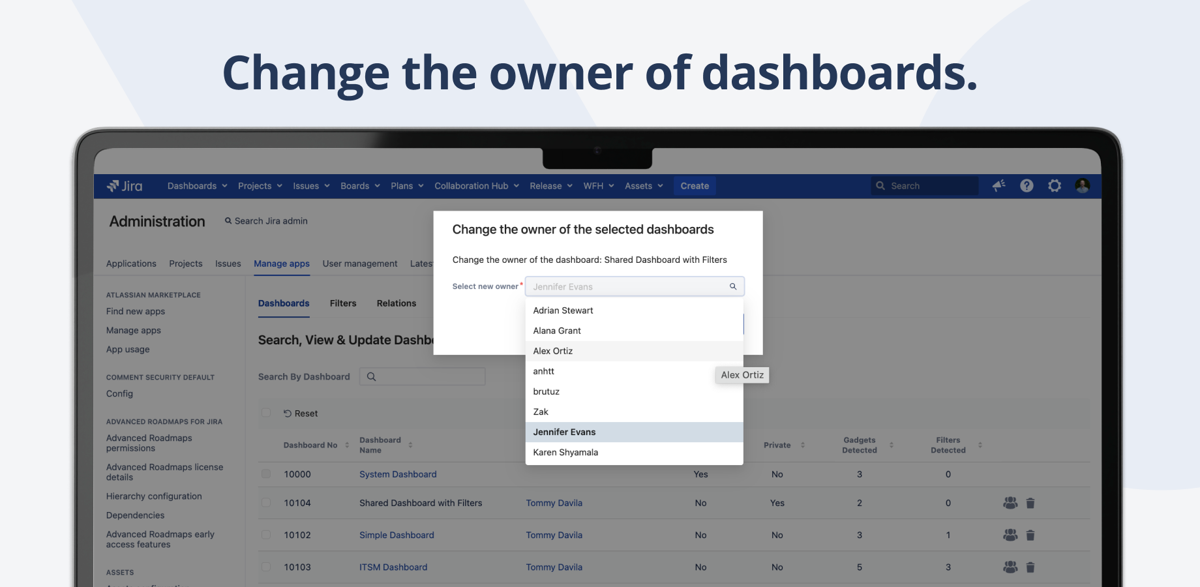Change owner of ITSM Dashboard via the people icon
Screen dimensions: 1200x587
click(x=1010, y=567)
